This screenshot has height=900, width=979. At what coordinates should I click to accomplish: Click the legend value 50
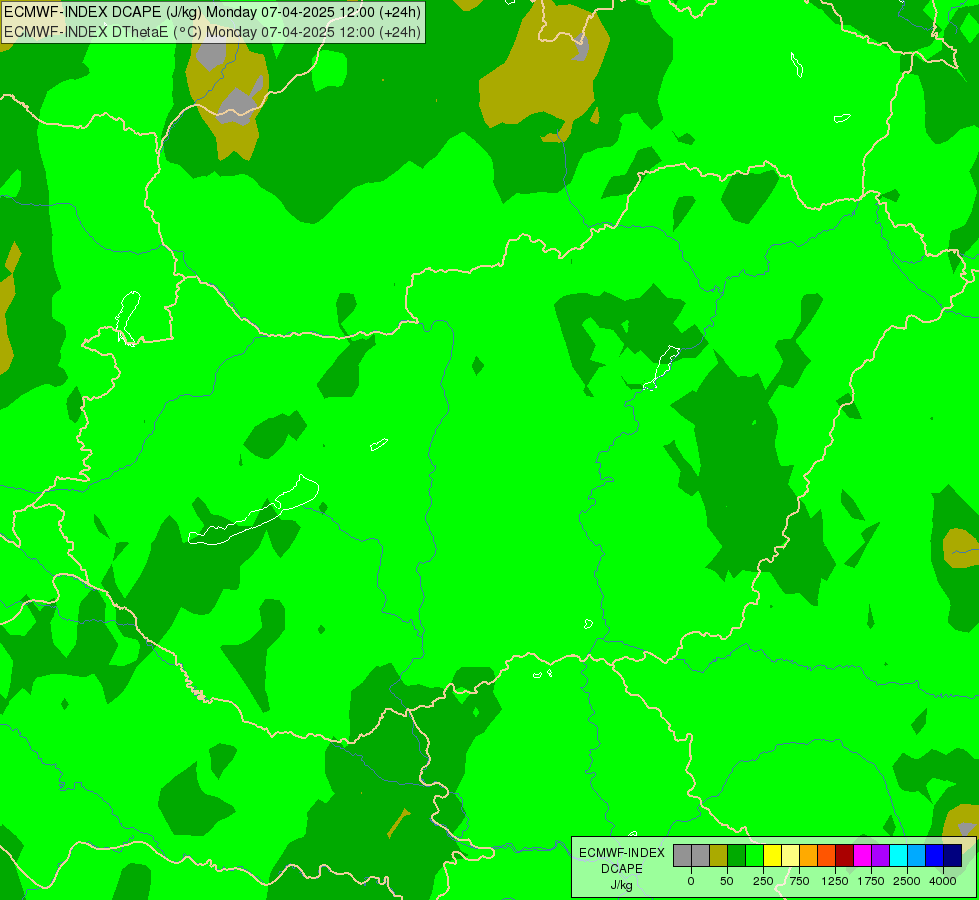click(x=727, y=881)
